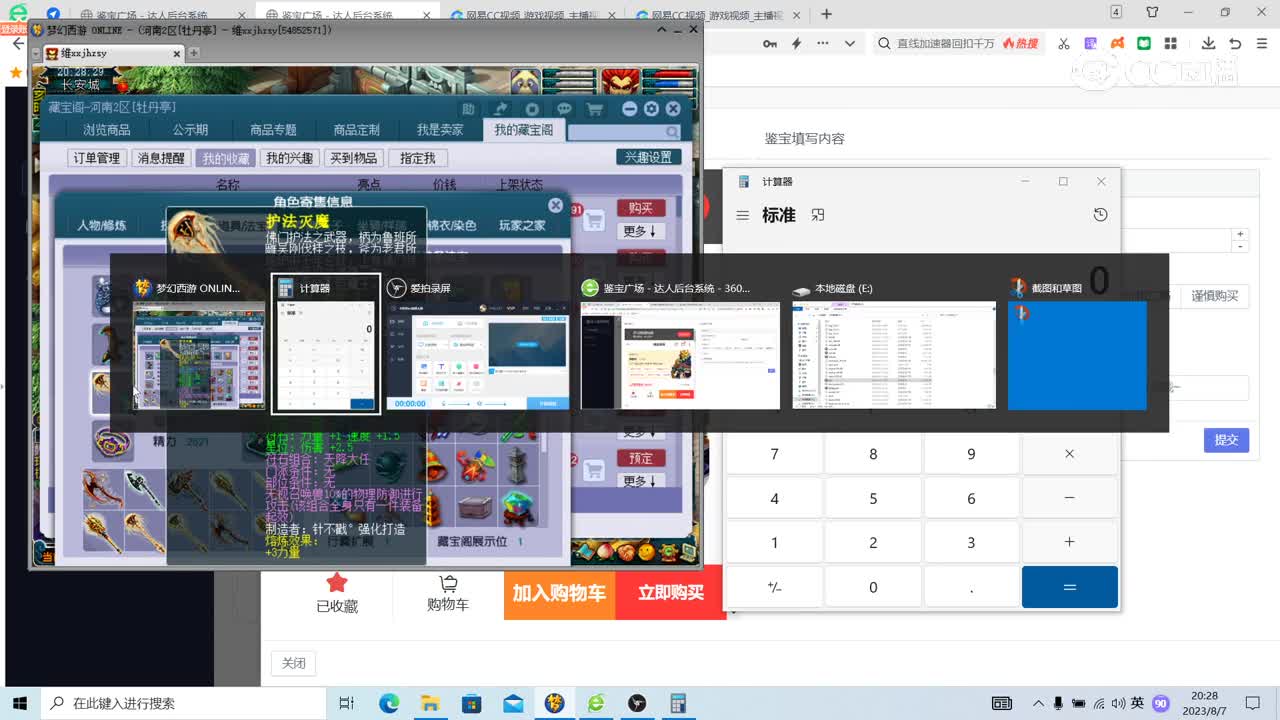Image resolution: width=1280 pixels, height=720 pixels.
Task: Open a new browser tab
Action: tap(826, 14)
